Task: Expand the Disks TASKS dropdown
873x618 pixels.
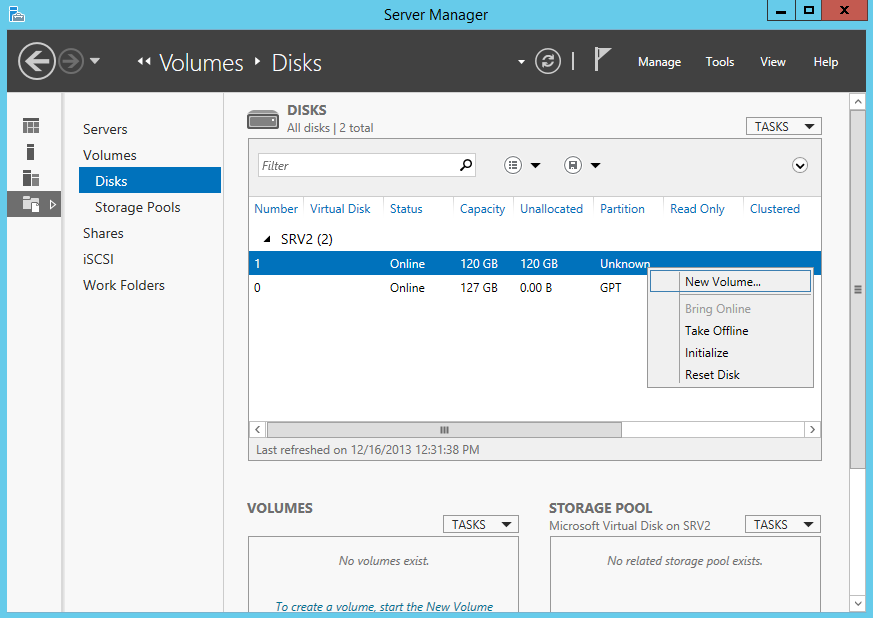Action: (x=783, y=127)
